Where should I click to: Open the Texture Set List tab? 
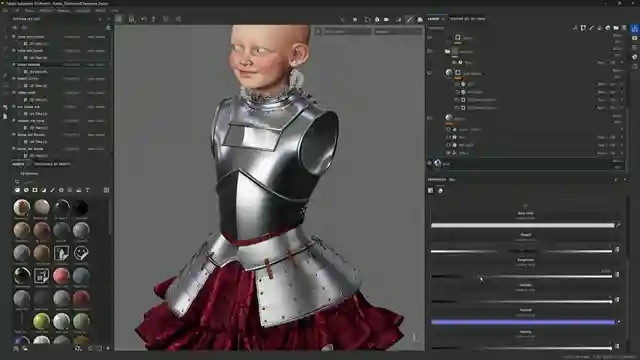(26, 19)
